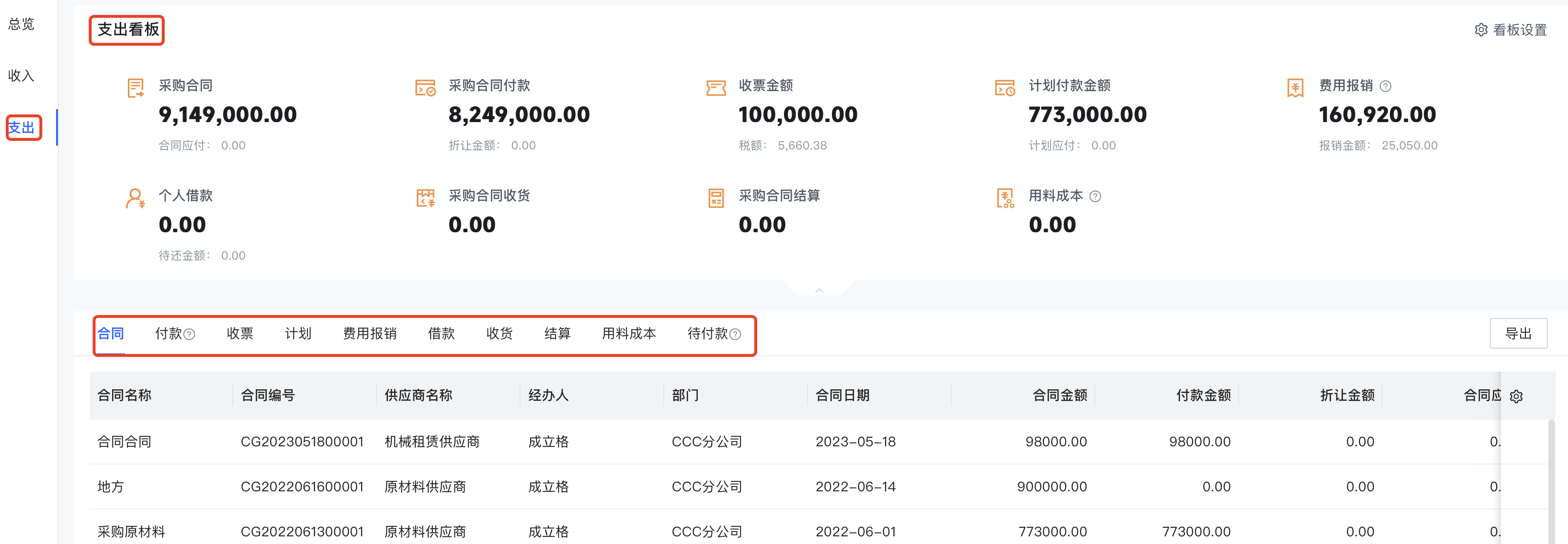The image size is (1568, 544).
Task: Select 支出 in the sidebar
Action: pyautogui.click(x=21, y=128)
